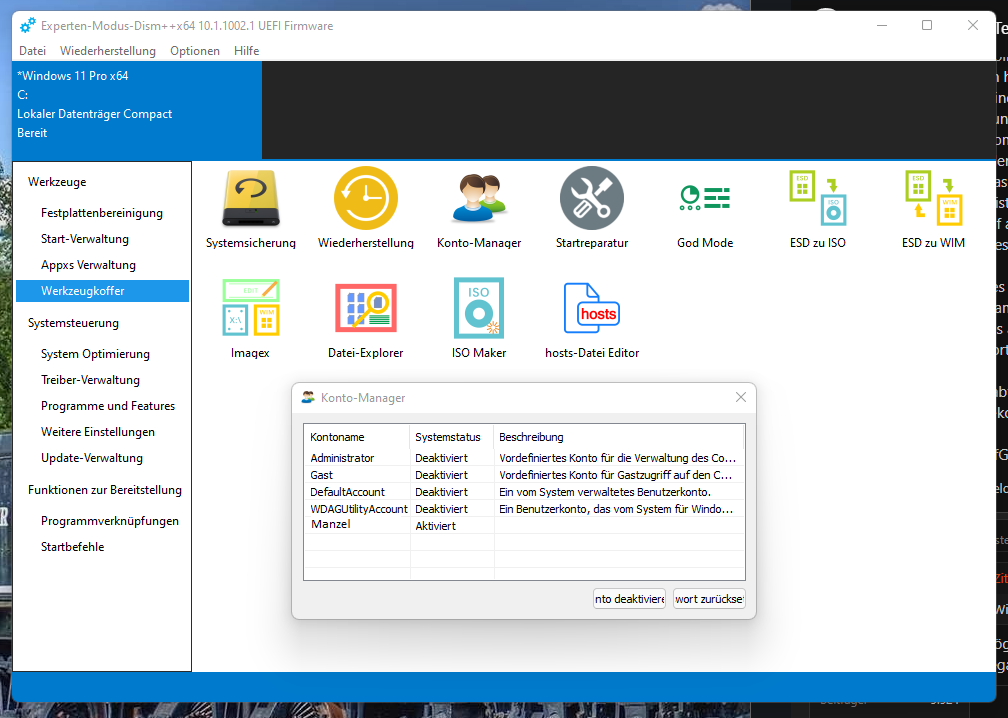Select Programmverknüpfungen in sidebar
The image size is (1008, 718).
click(102, 521)
